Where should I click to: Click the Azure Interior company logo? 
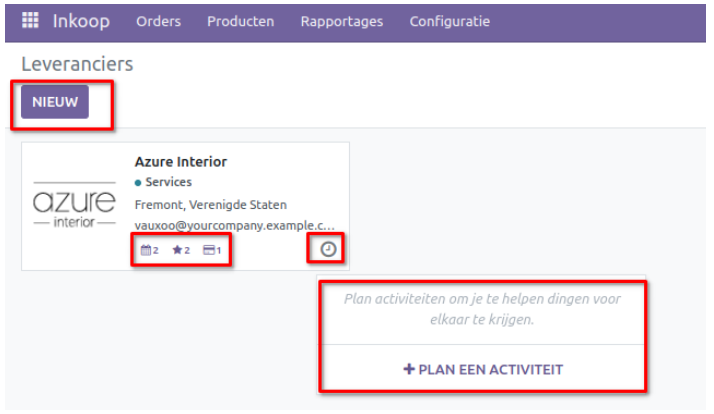coord(75,207)
